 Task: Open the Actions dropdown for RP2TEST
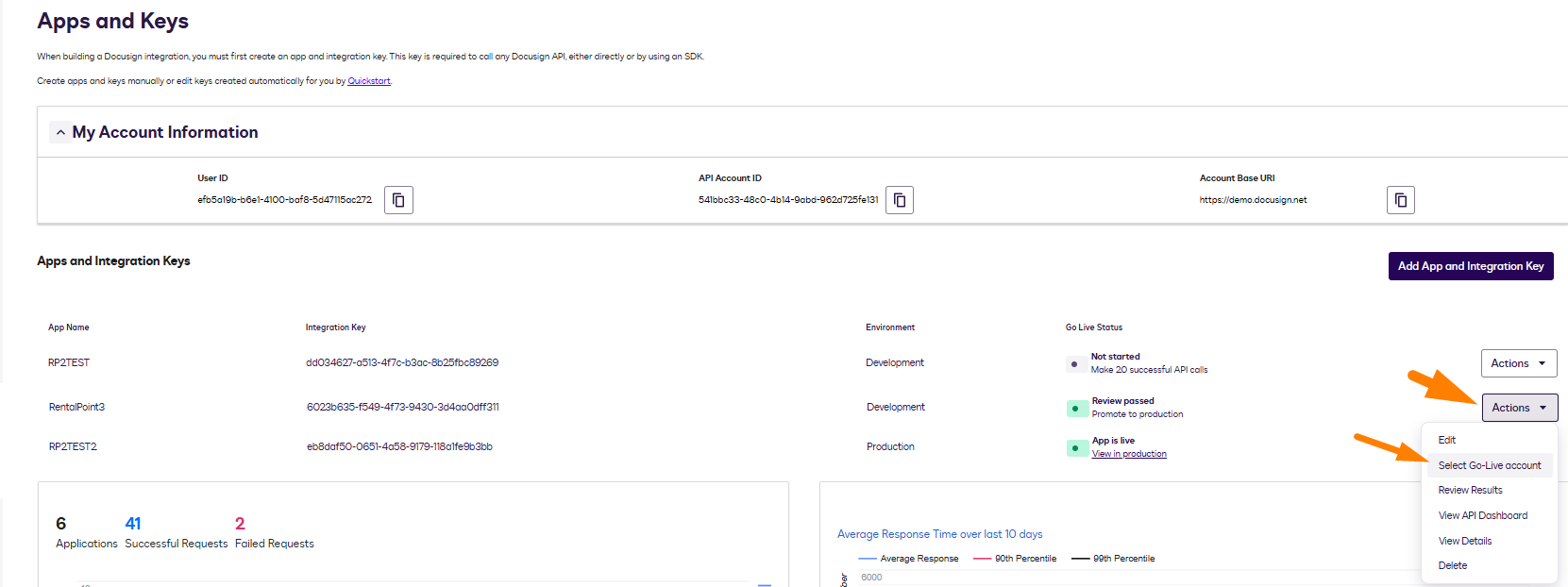tap(1519, 363)
